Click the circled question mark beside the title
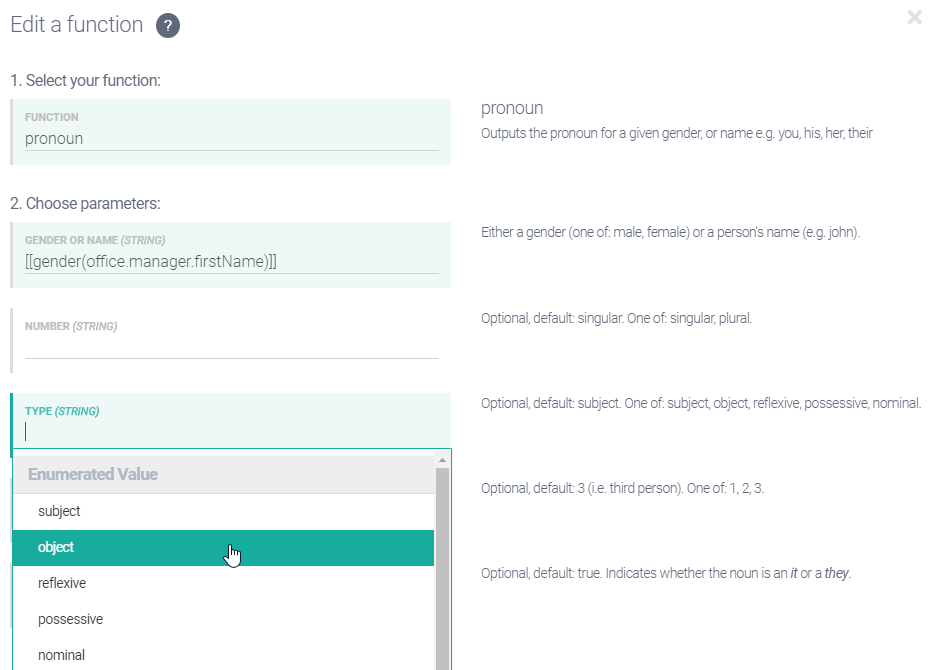930x670 pixels. (170, 25)
